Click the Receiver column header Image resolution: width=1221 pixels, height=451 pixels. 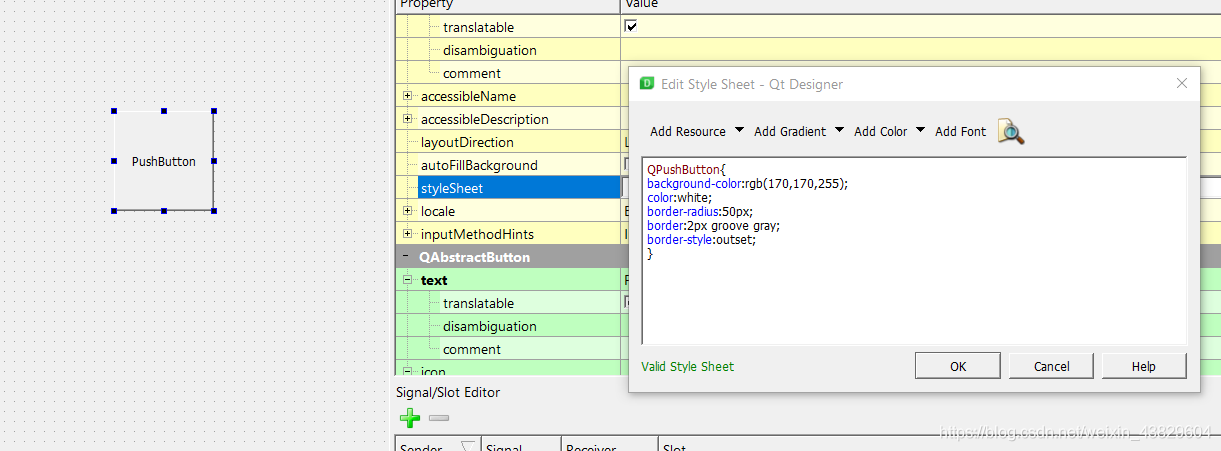click(x=609, y=444)
